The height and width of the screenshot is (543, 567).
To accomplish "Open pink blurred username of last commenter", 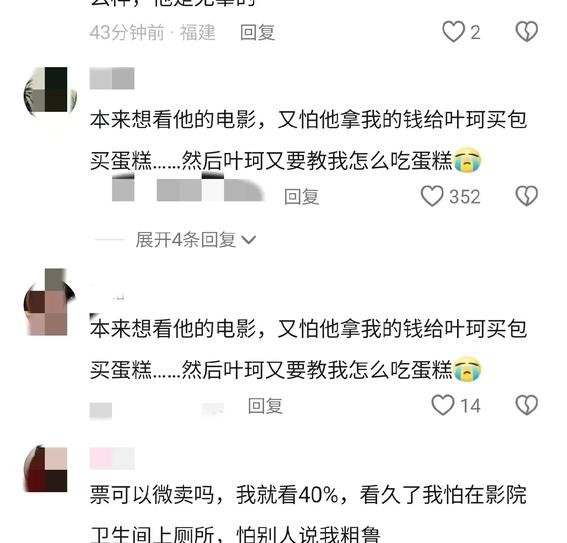I will (112, 458).
